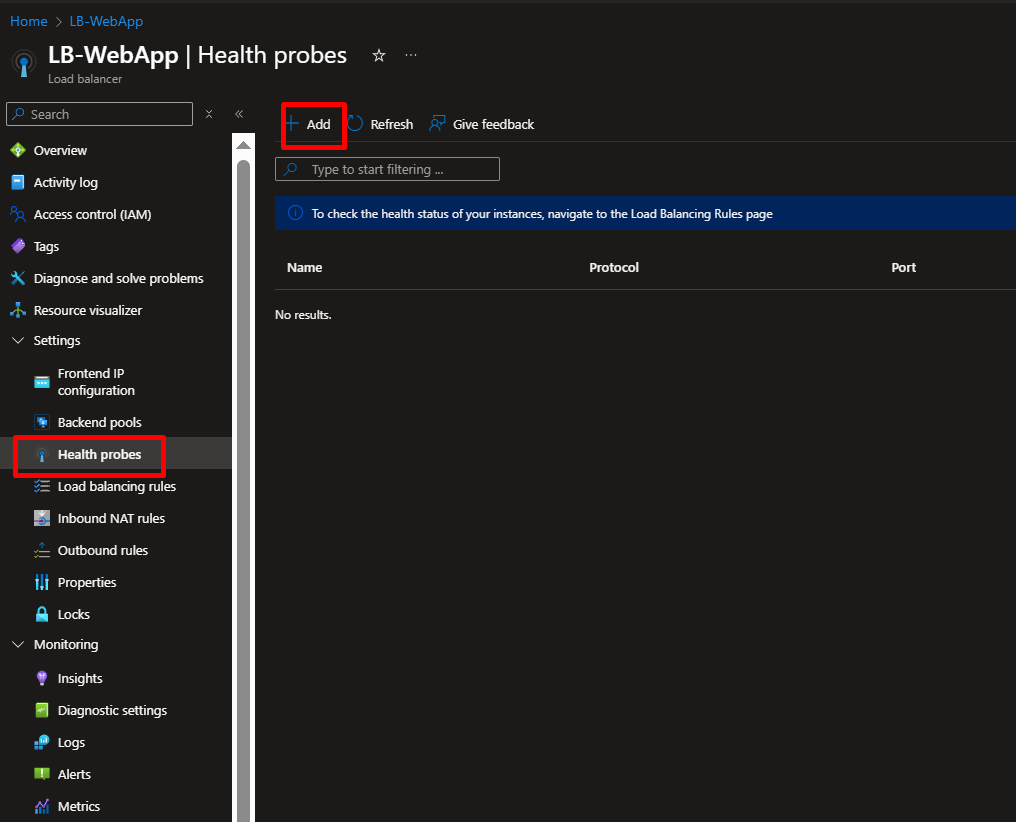Clear sidebar search with X icon
This screenshot has width=1016, height=822.
[209, 114]
